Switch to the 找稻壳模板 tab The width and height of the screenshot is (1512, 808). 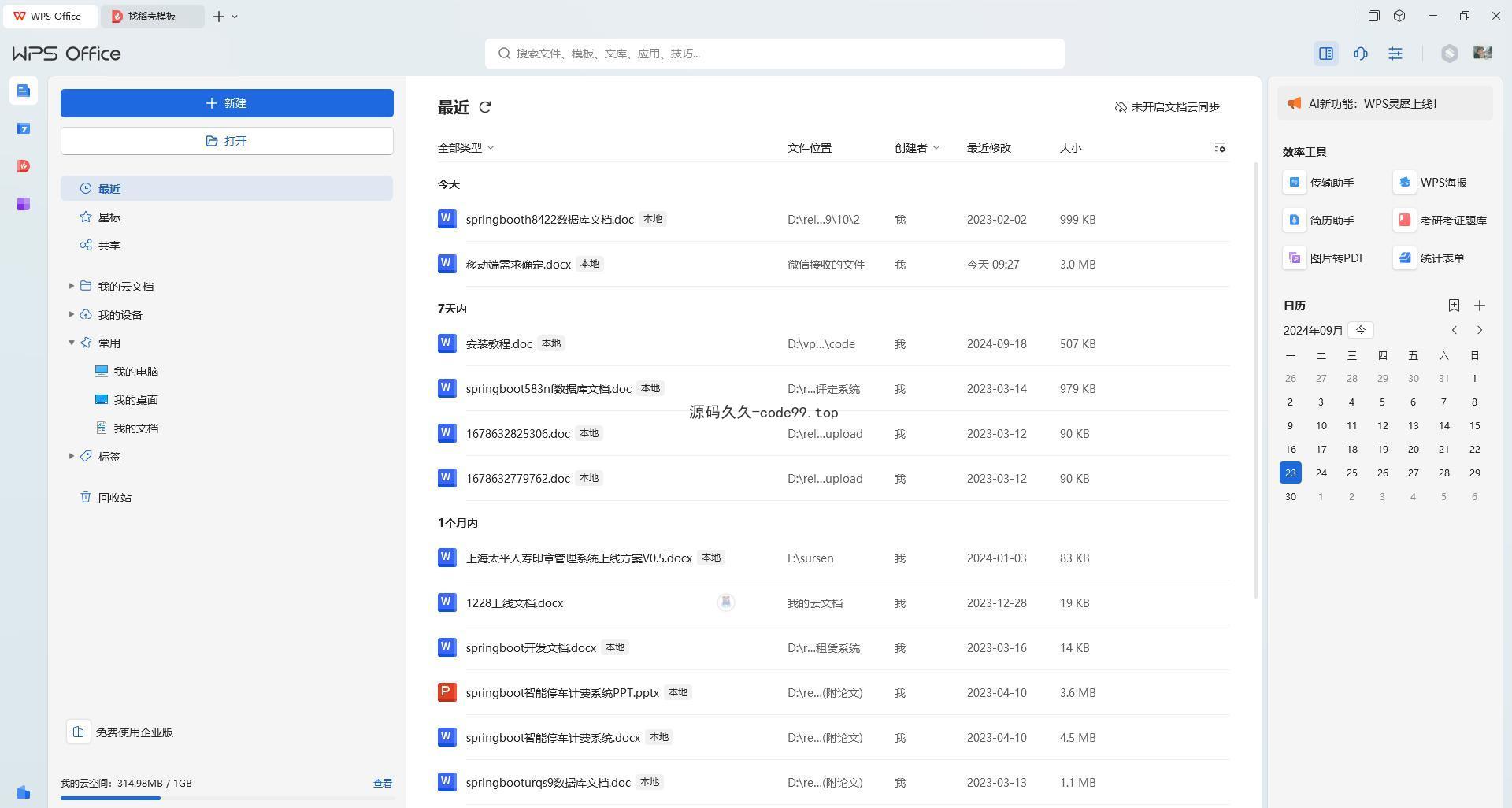click(153, 16)
